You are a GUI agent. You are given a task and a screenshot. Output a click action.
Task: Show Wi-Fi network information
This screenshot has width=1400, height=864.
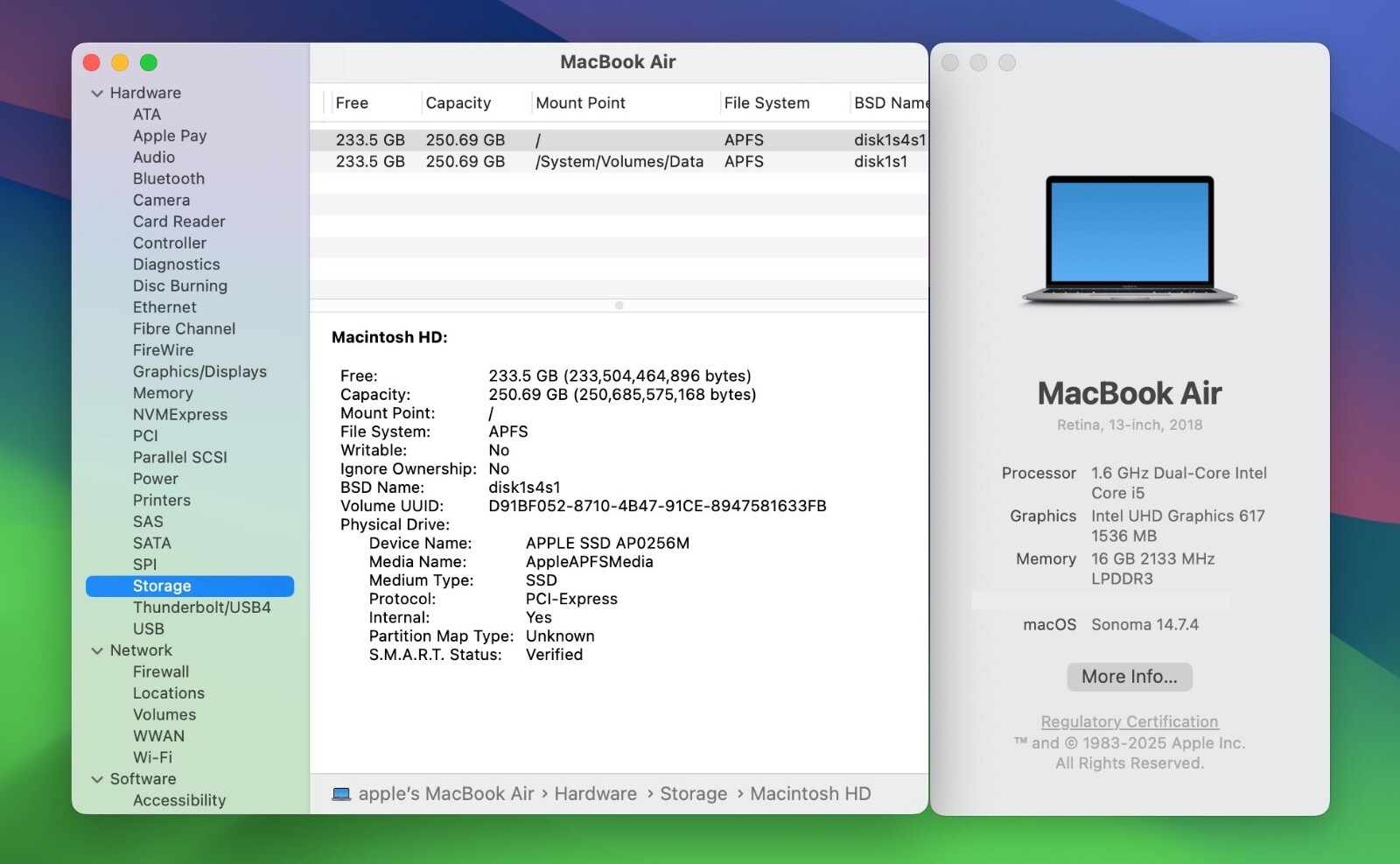point(152,757)
